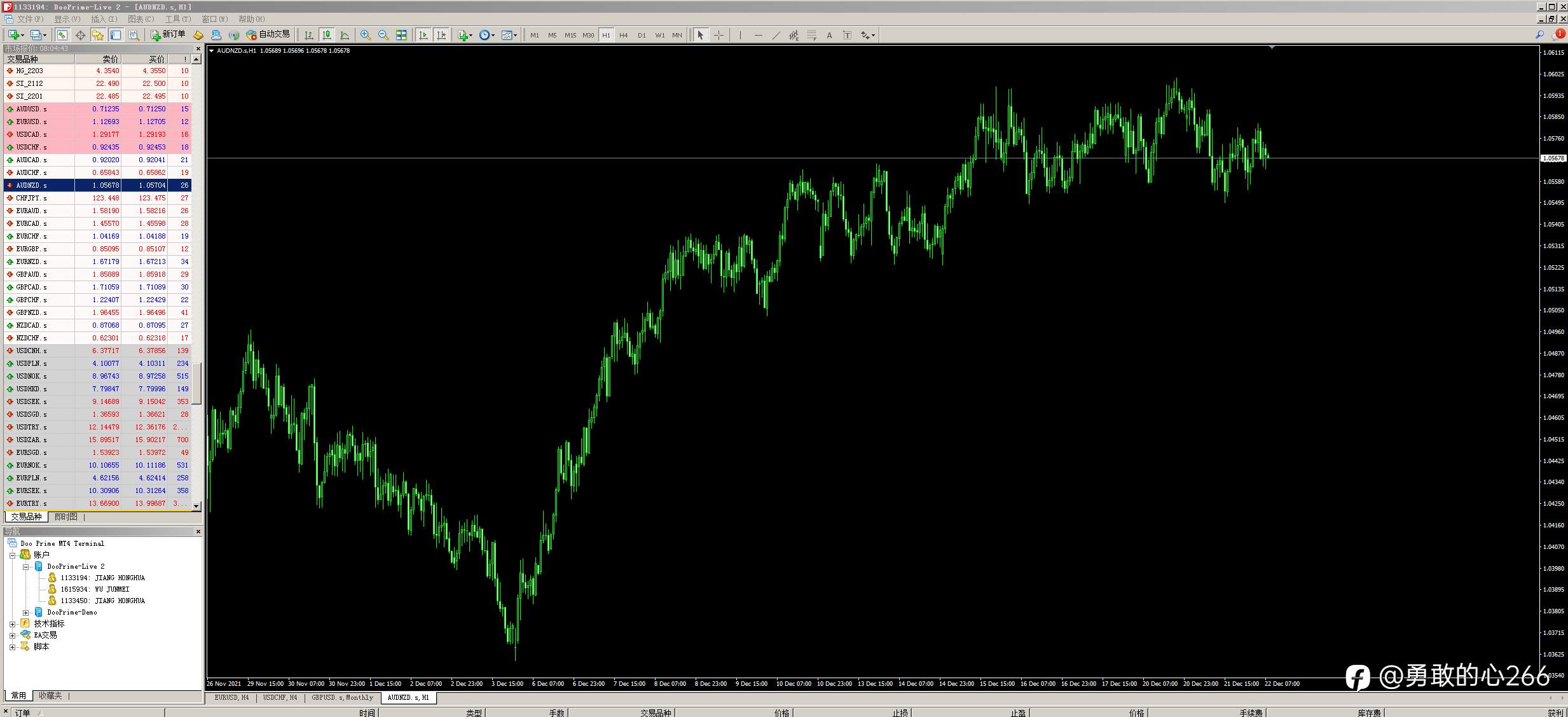Toggle the Data Window crosshair-target icon
The height and width of the screenshot is (717, 1568).
click(80, 35)
